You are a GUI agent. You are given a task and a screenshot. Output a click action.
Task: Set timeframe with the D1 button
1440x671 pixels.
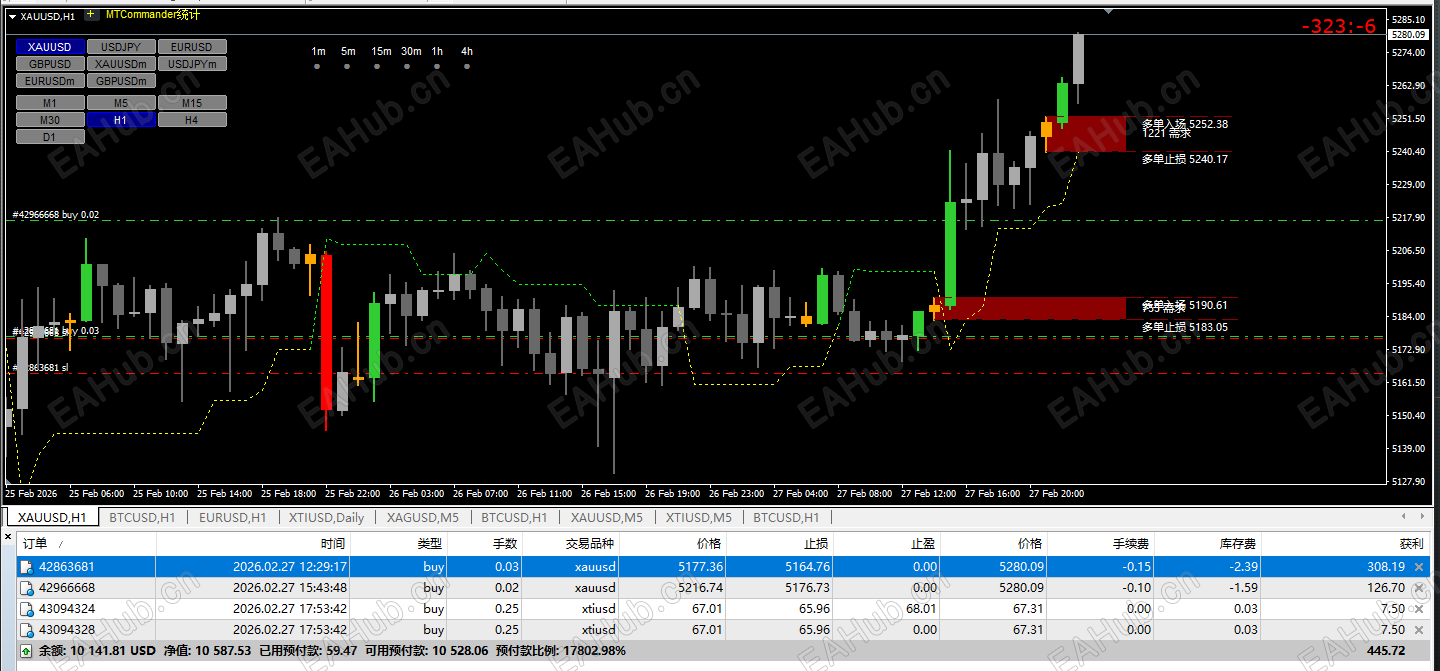[50, 137]
